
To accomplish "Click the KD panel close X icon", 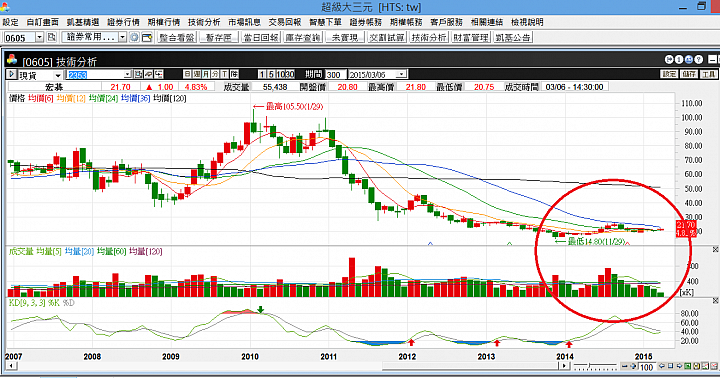I will click(x=715, y=300).
